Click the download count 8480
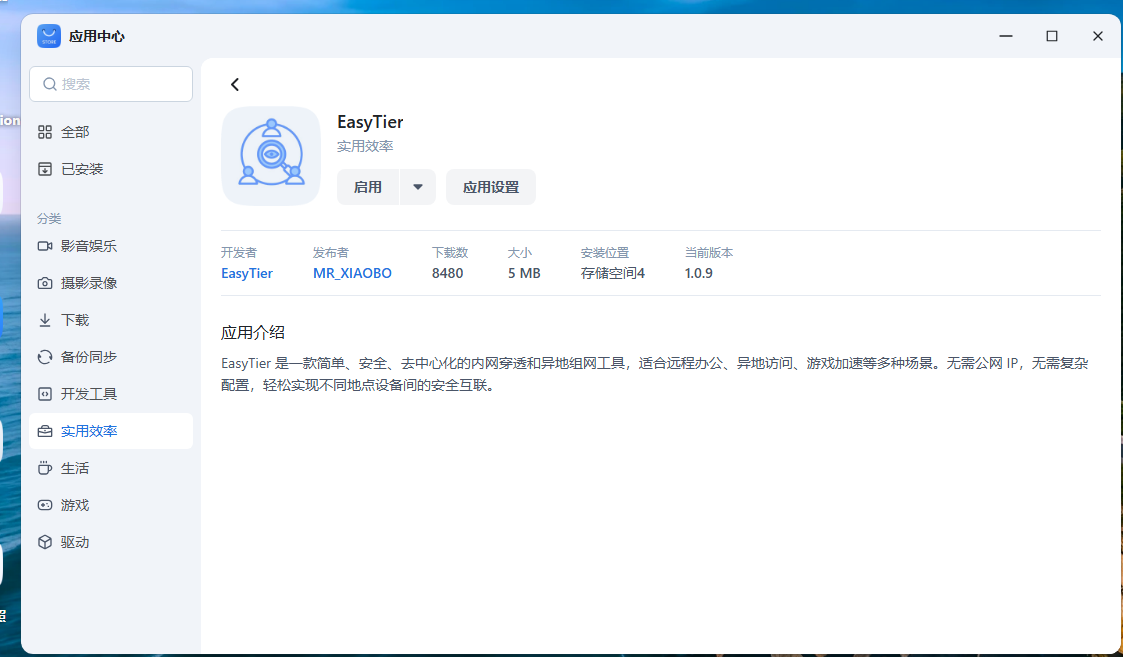The image size is (1123, 657). pos(448,273)
